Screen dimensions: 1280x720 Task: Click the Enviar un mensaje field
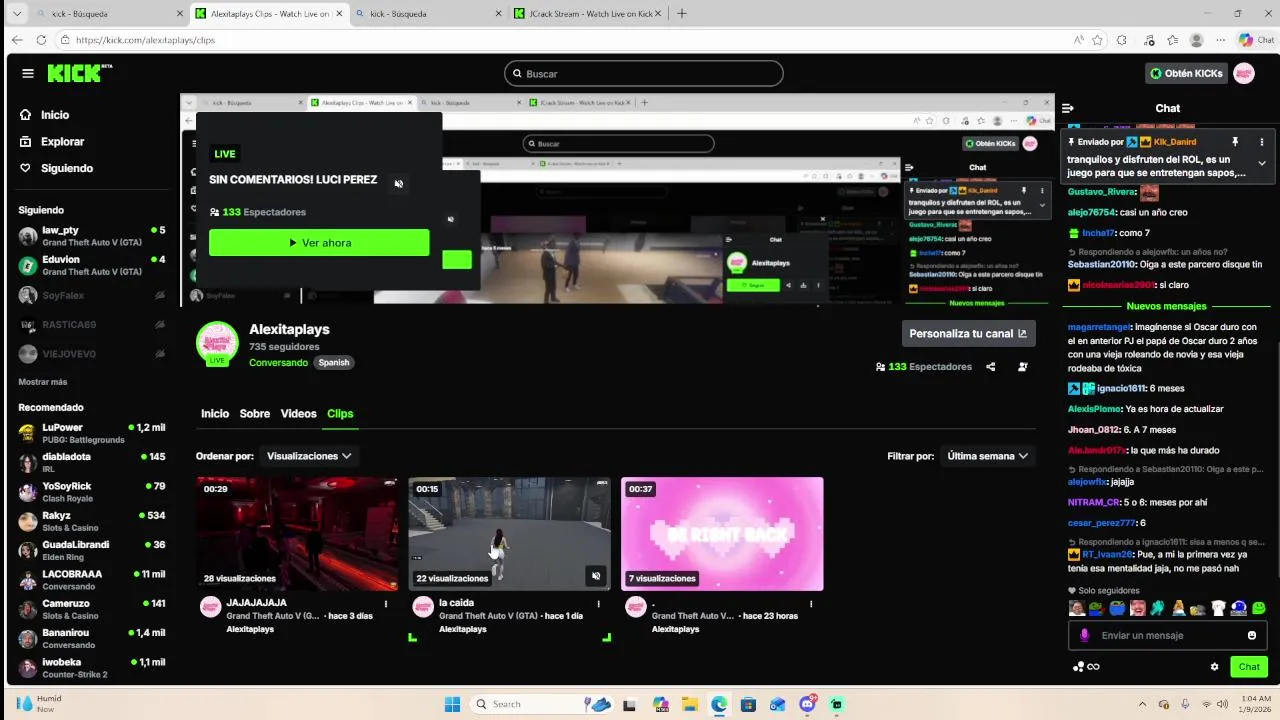pyautogui.click(x=1166, y=635)
